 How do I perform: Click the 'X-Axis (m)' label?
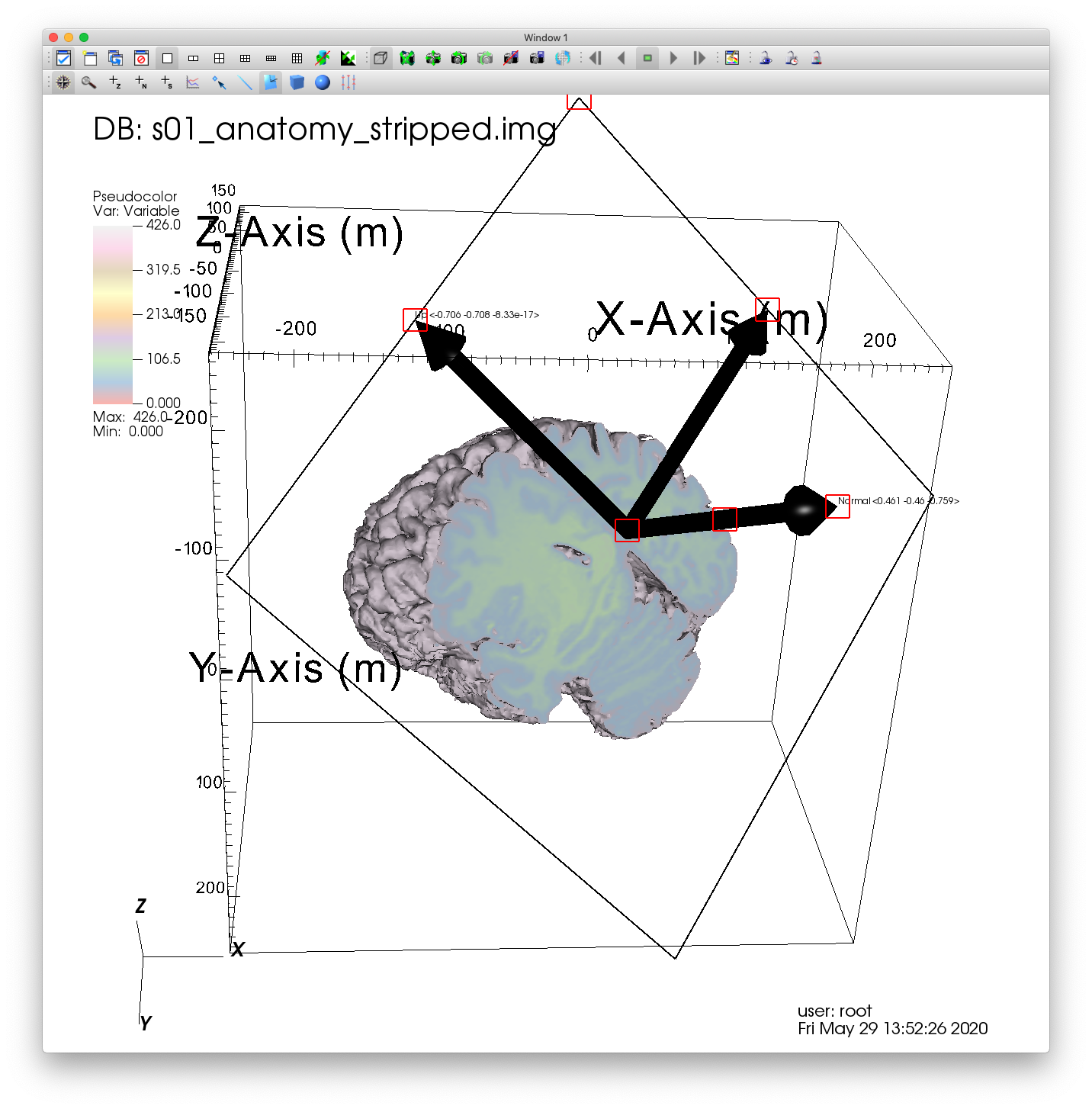712,319
